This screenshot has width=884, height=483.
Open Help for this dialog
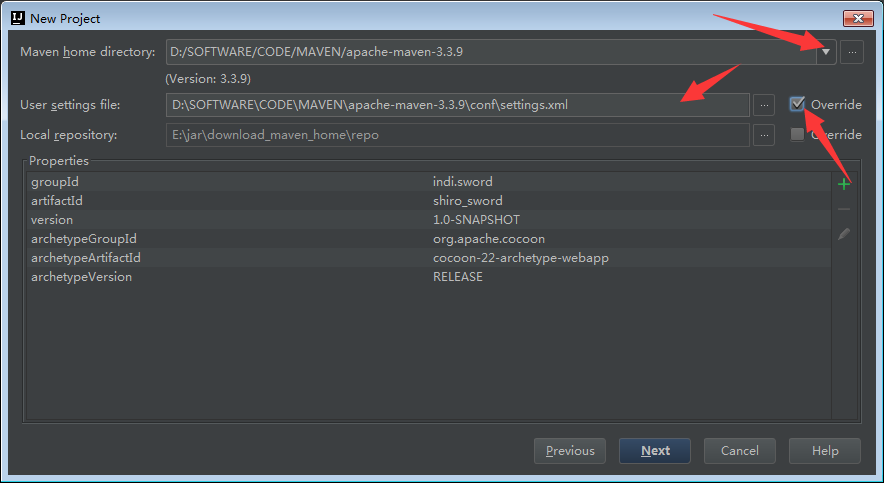point(825,451)
